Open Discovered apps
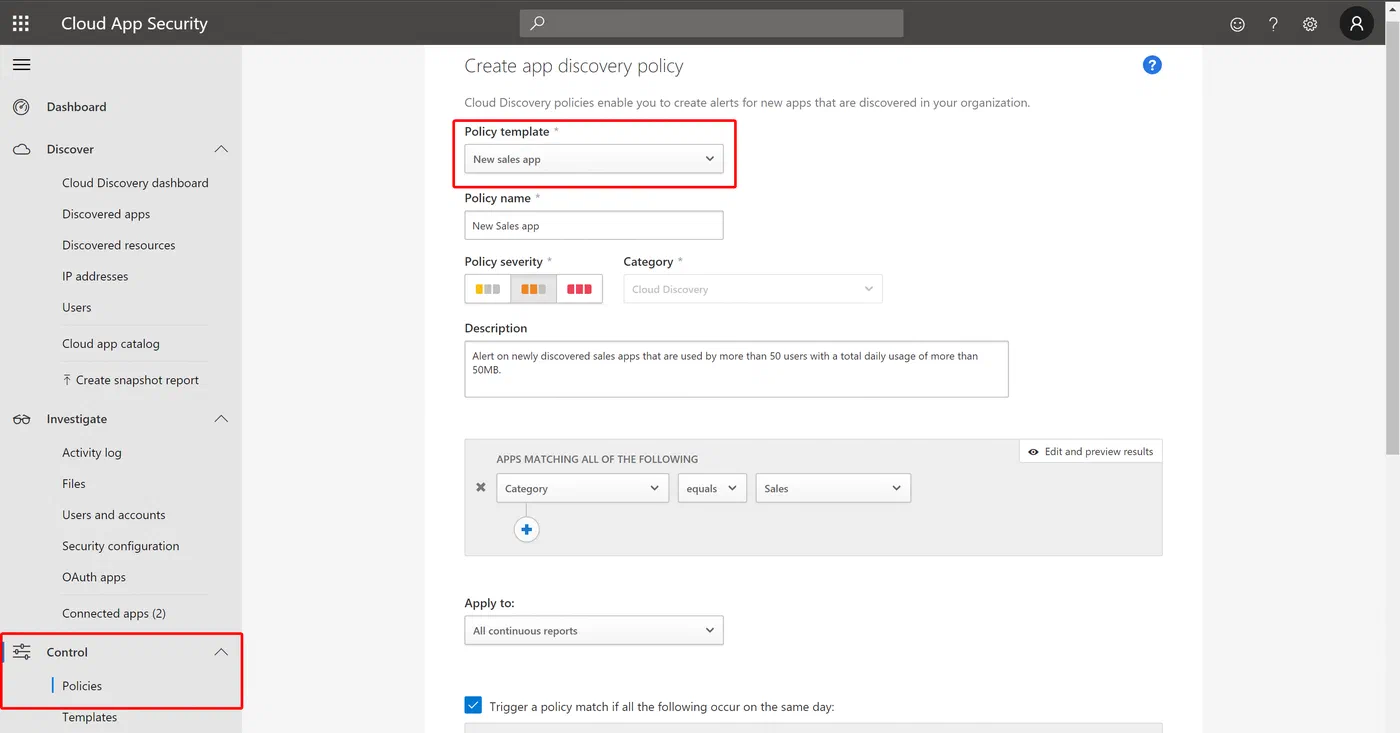 click(x=106, y=214)
